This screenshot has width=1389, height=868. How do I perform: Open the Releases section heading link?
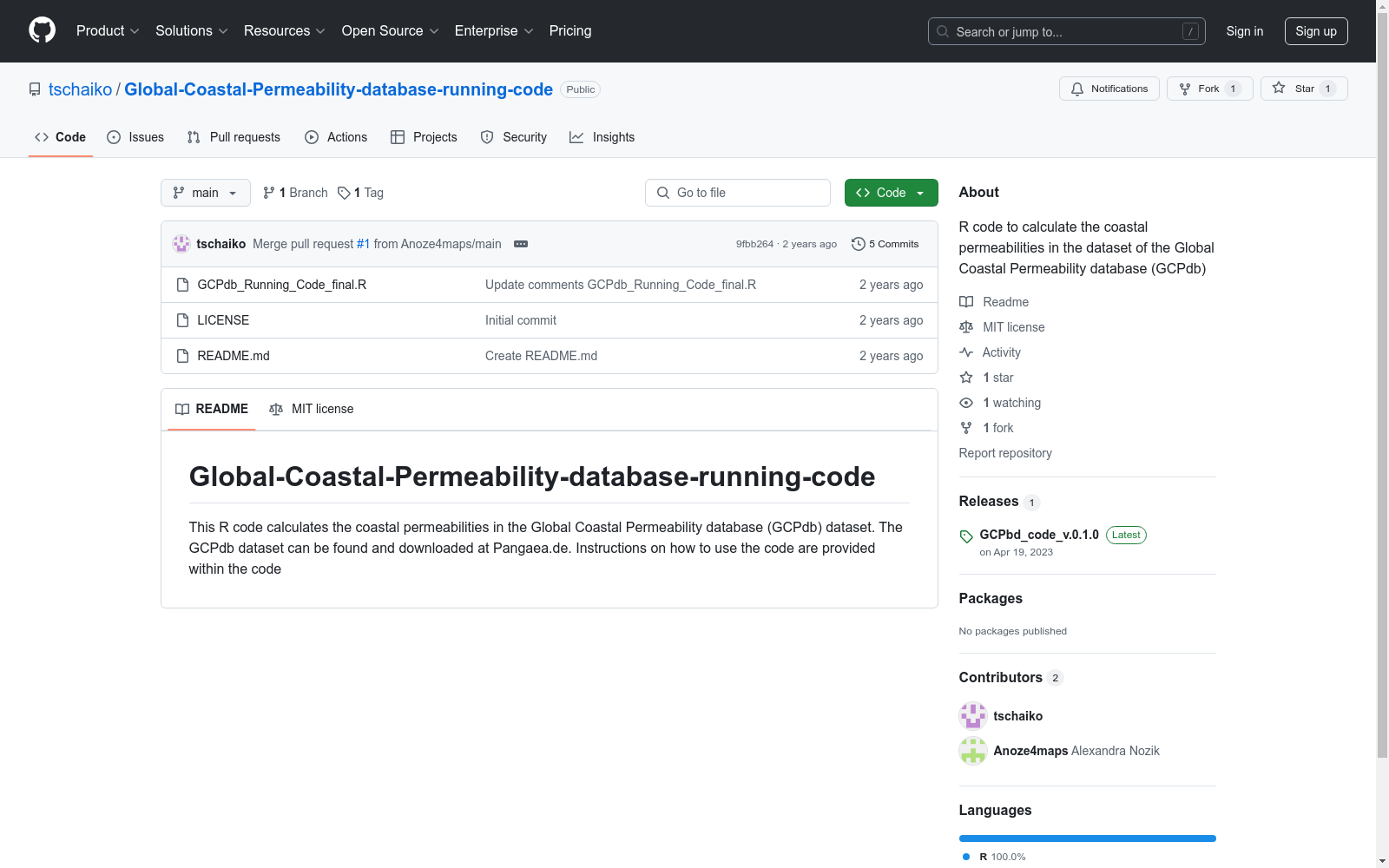click(x=1000, y=502)
